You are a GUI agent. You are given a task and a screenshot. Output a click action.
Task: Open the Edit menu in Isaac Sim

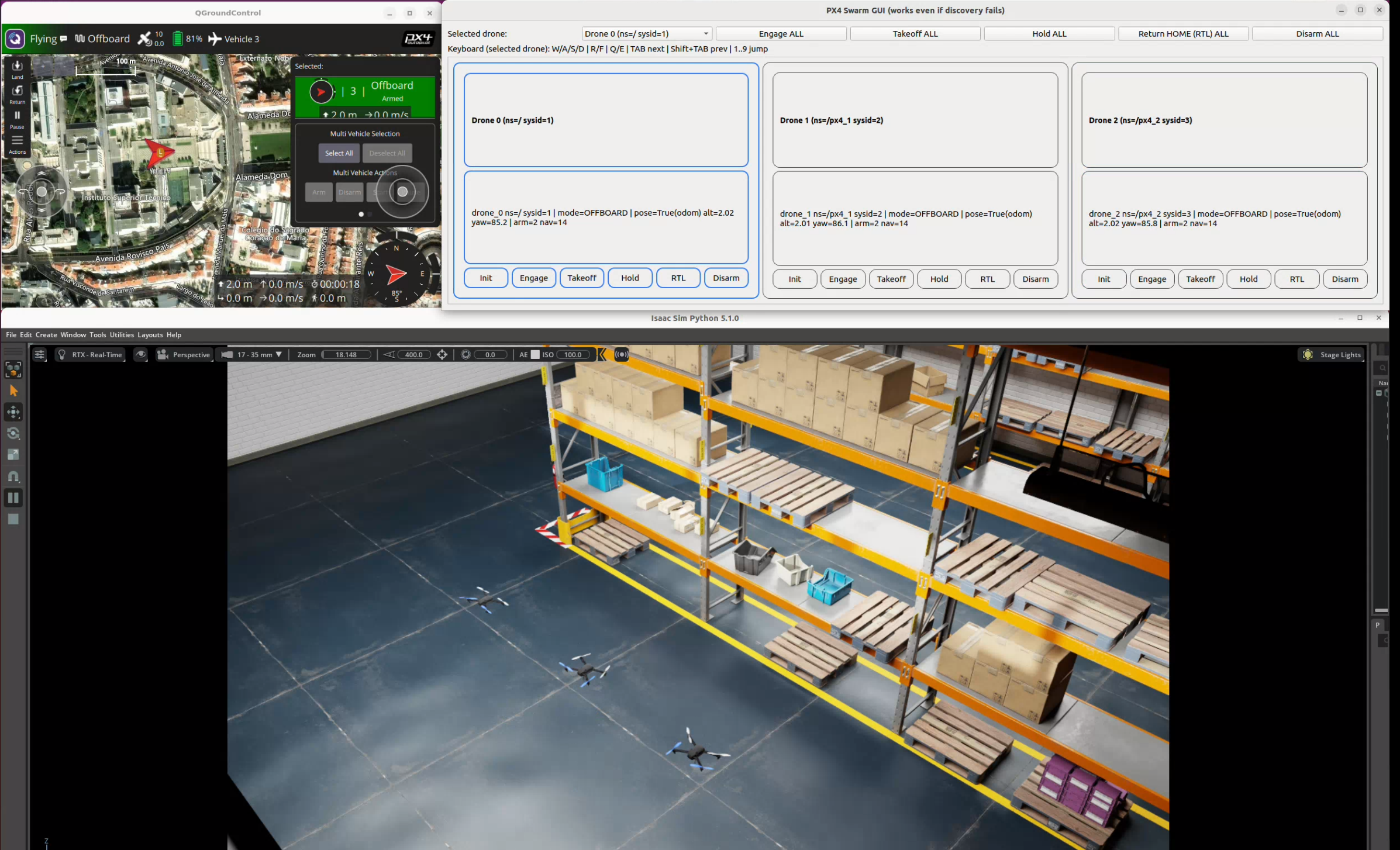[x=26, y=335]
